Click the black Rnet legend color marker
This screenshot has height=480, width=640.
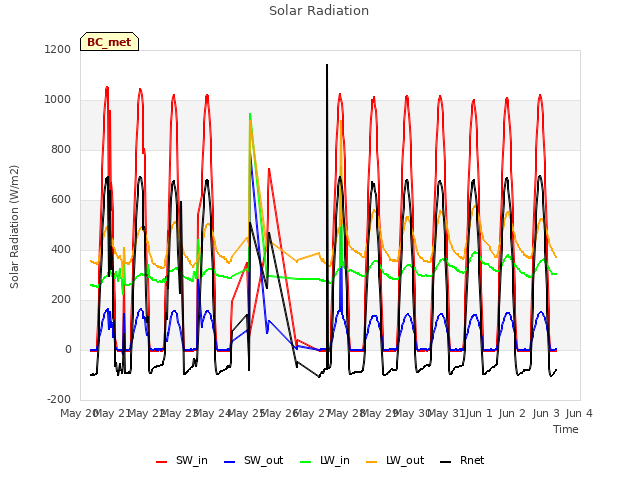click(446, 462)
